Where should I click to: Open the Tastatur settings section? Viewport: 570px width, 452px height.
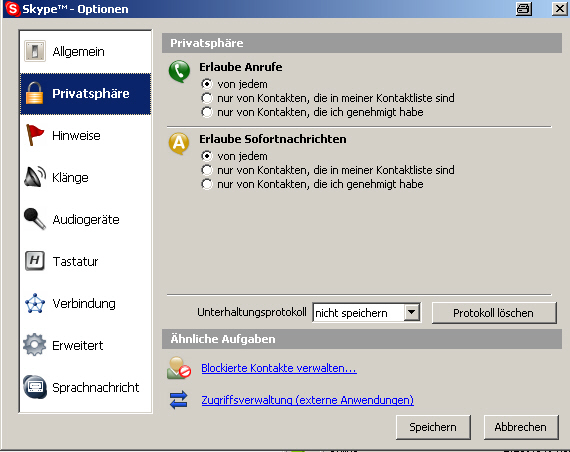(x=85, y=261)
